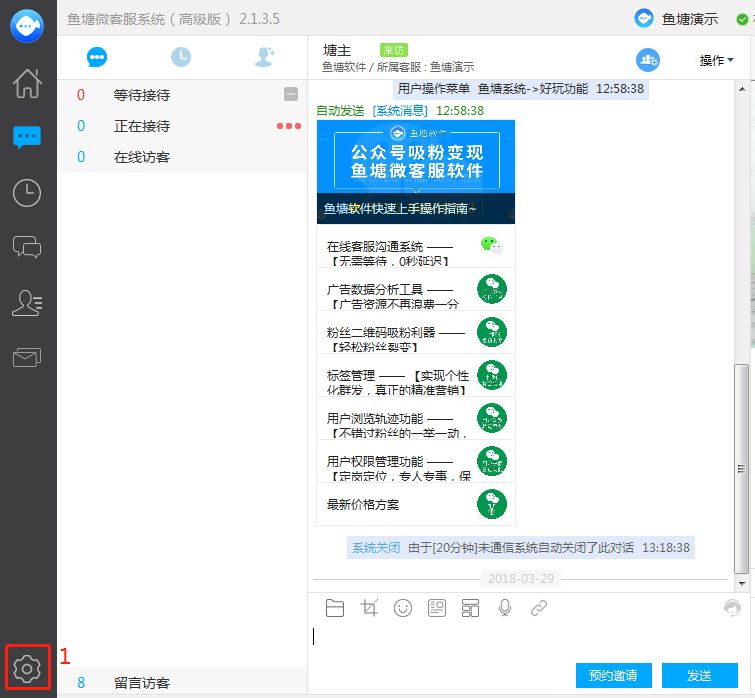The width and height of the screenshot is (755, 698).
Task: Click the 鱼塘演示 avatar icon
Action: [644, 19]
